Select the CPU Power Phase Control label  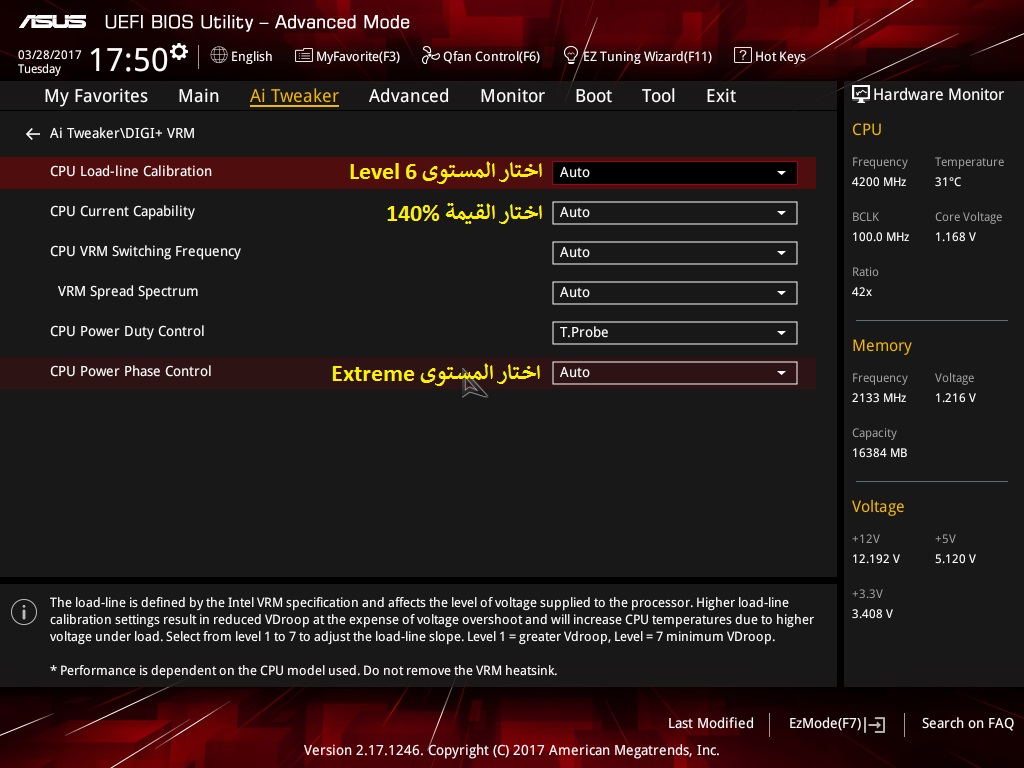pos(131,371)
